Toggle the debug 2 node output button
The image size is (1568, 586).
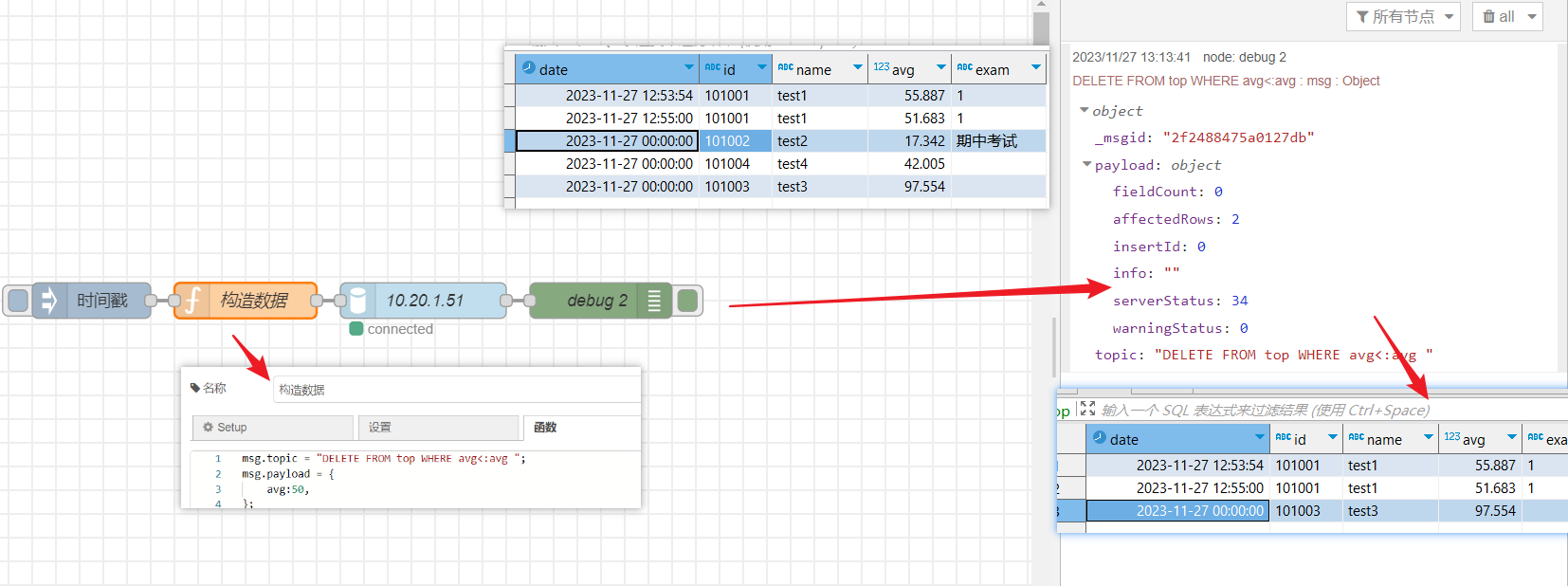[688, 301]
